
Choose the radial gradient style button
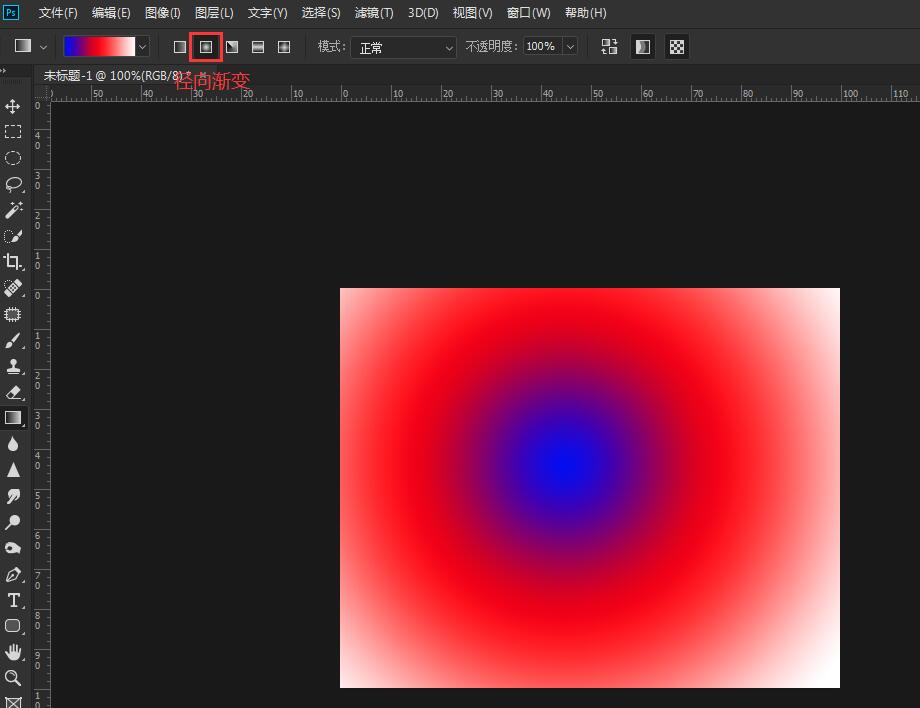[x=206, y=47]
